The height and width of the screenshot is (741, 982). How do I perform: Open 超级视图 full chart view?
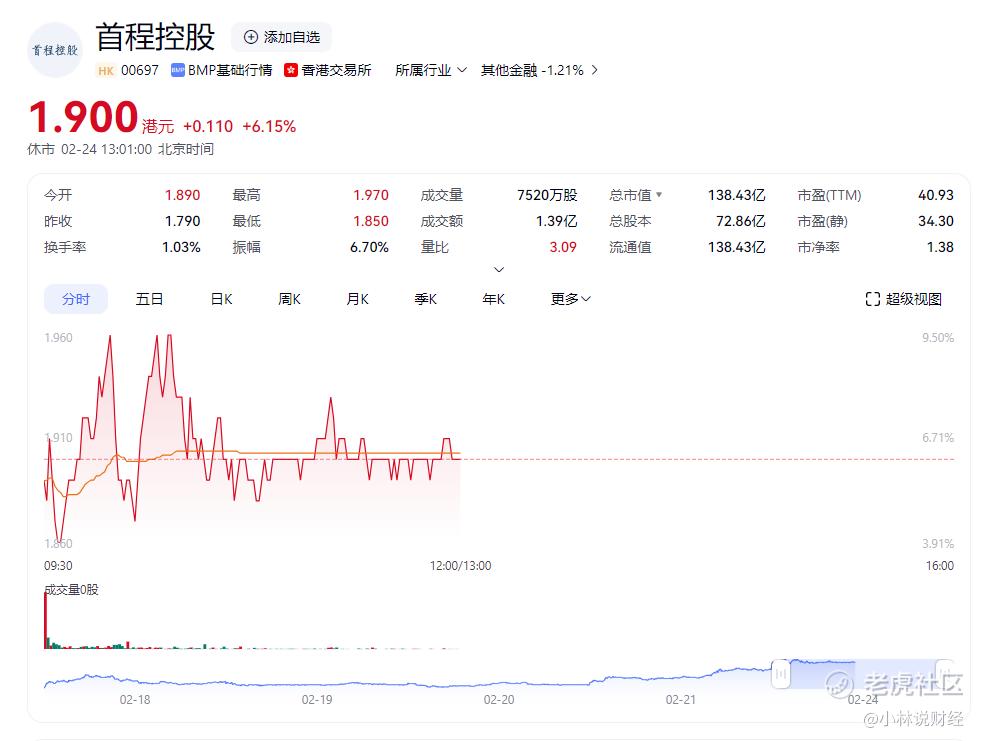tap(904, 299)
